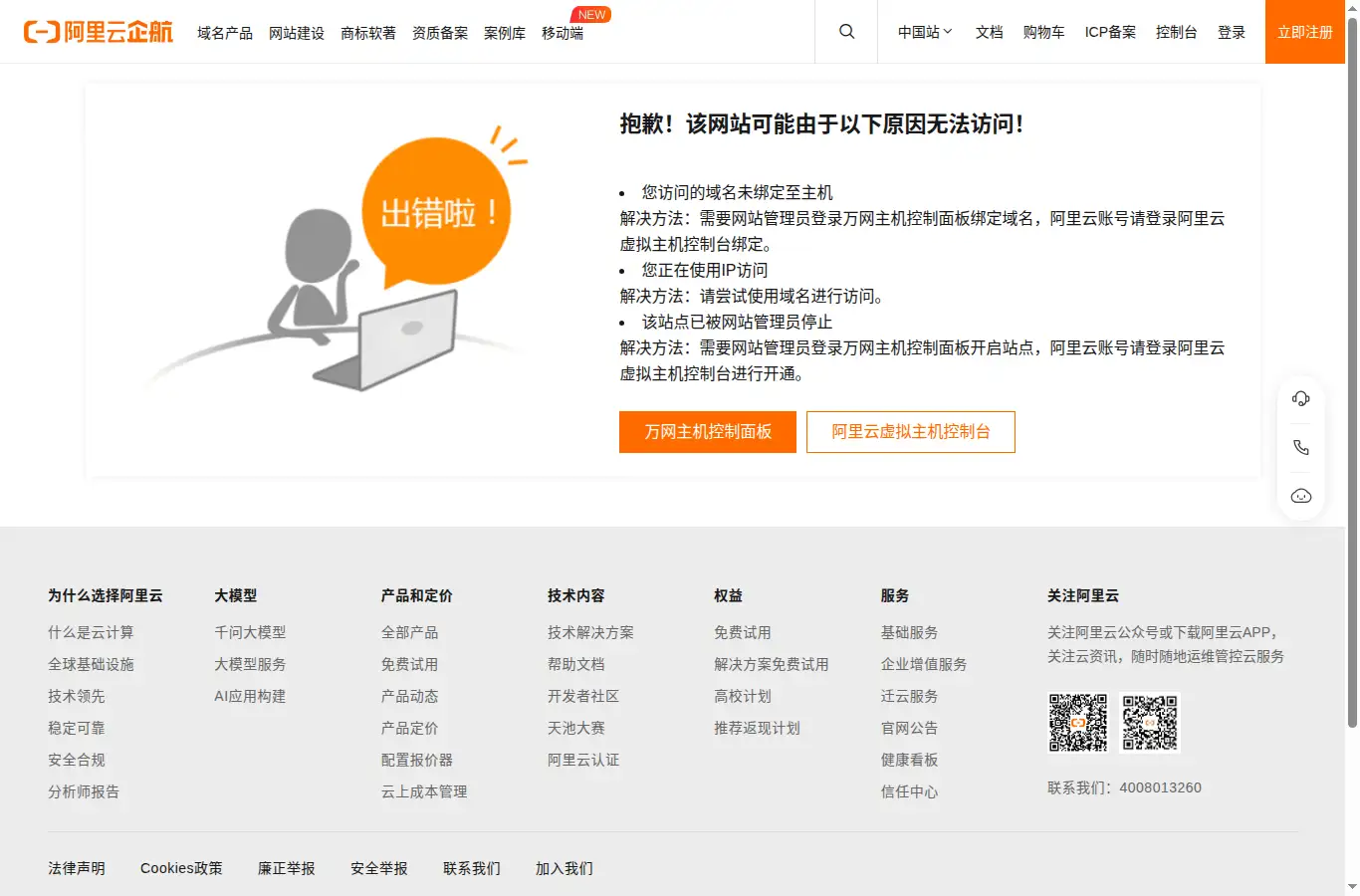Go to 文档 in header

(990, 32)
